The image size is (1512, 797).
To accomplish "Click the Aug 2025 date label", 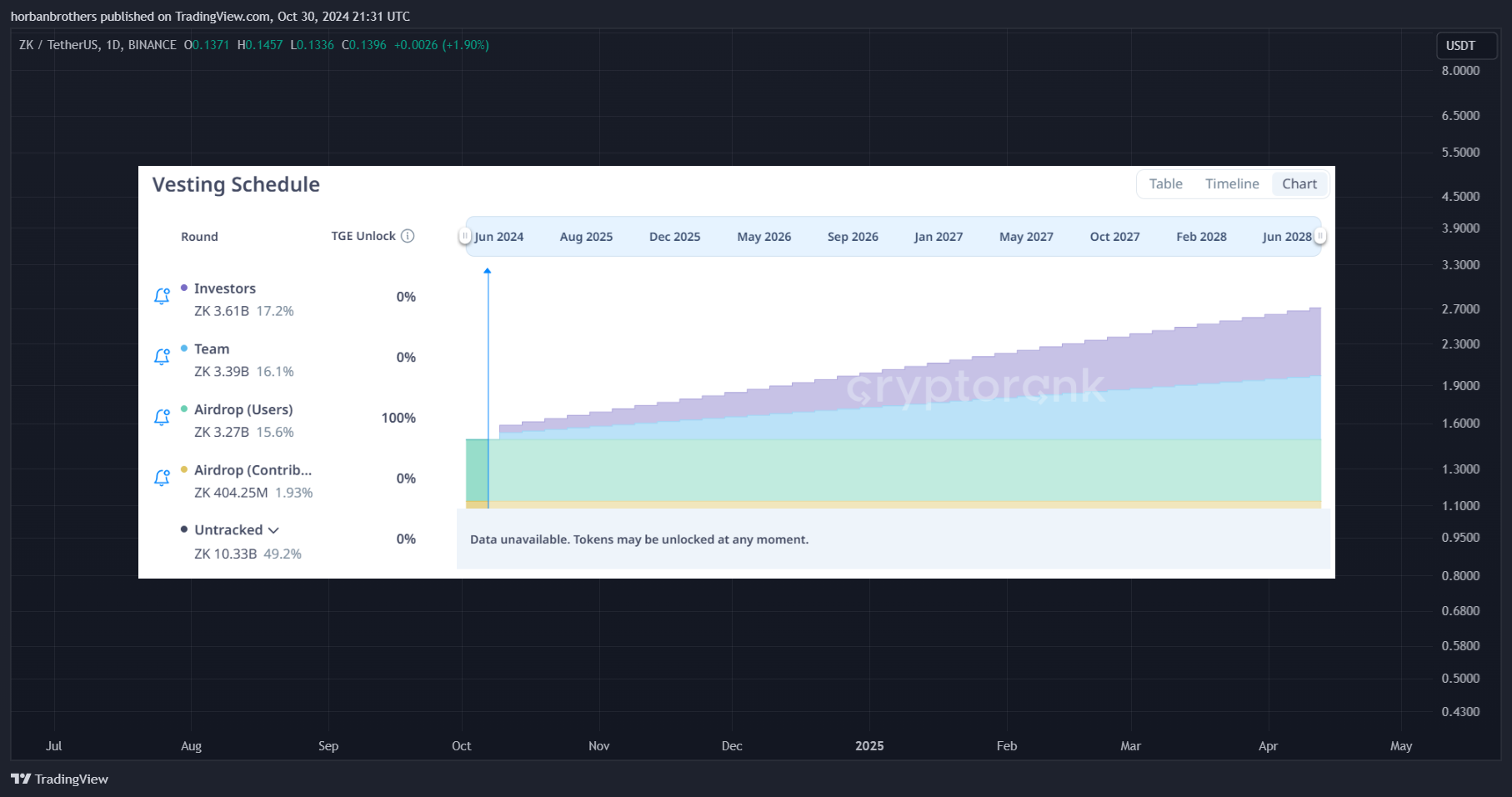I will [x=586, y=237].
